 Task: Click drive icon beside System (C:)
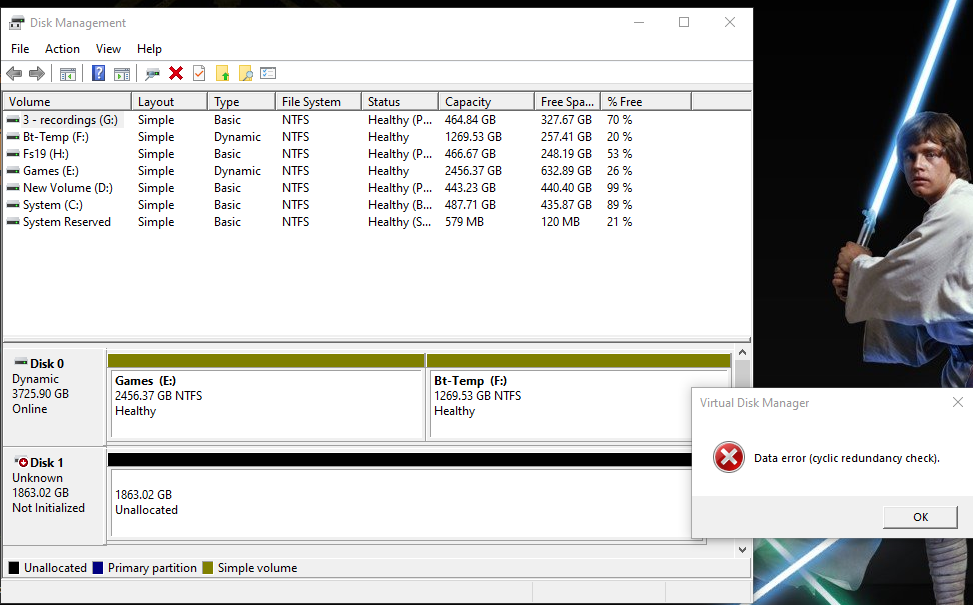click(13, 205)
